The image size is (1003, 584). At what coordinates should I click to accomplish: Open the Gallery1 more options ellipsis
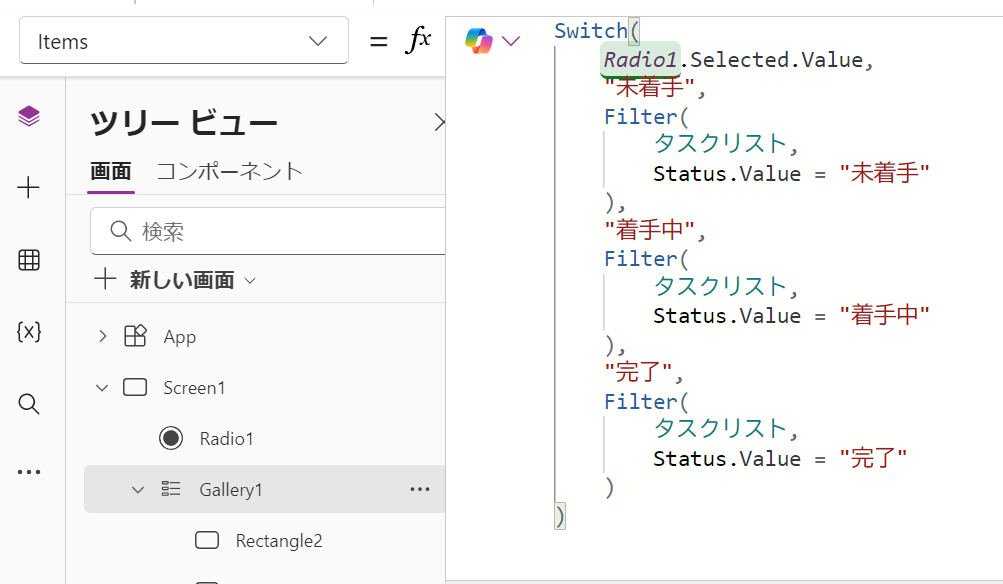click(x=420, y=489)
